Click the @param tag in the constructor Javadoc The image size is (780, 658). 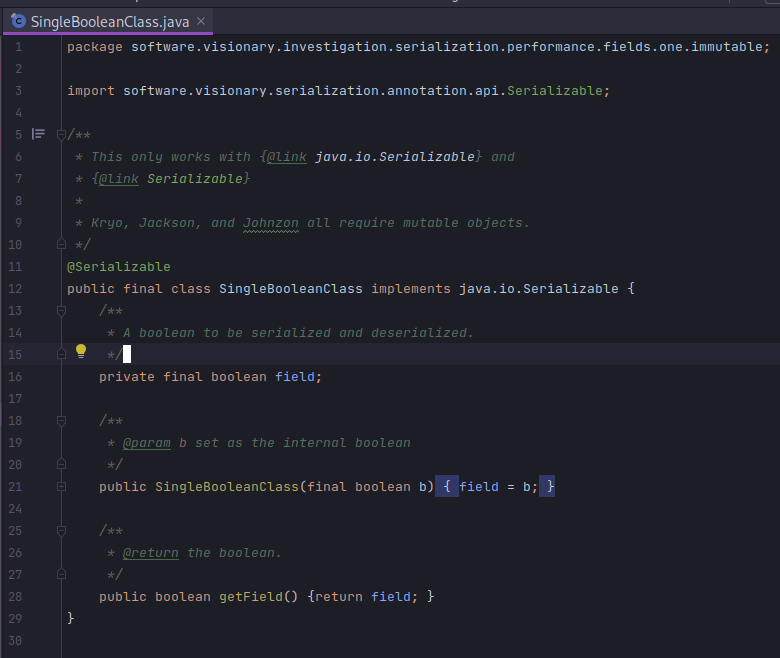coord(147,443)
